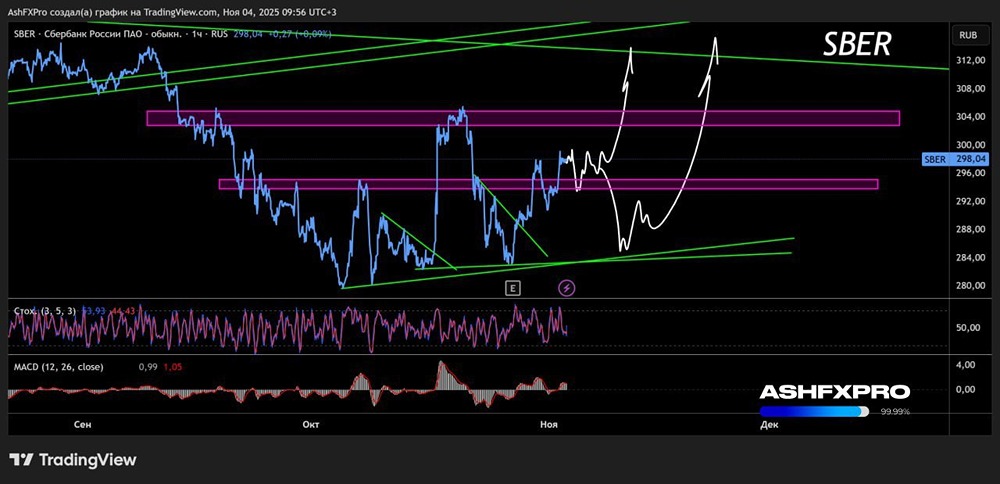Click the 'Окт' time axis label

point(311,425)
